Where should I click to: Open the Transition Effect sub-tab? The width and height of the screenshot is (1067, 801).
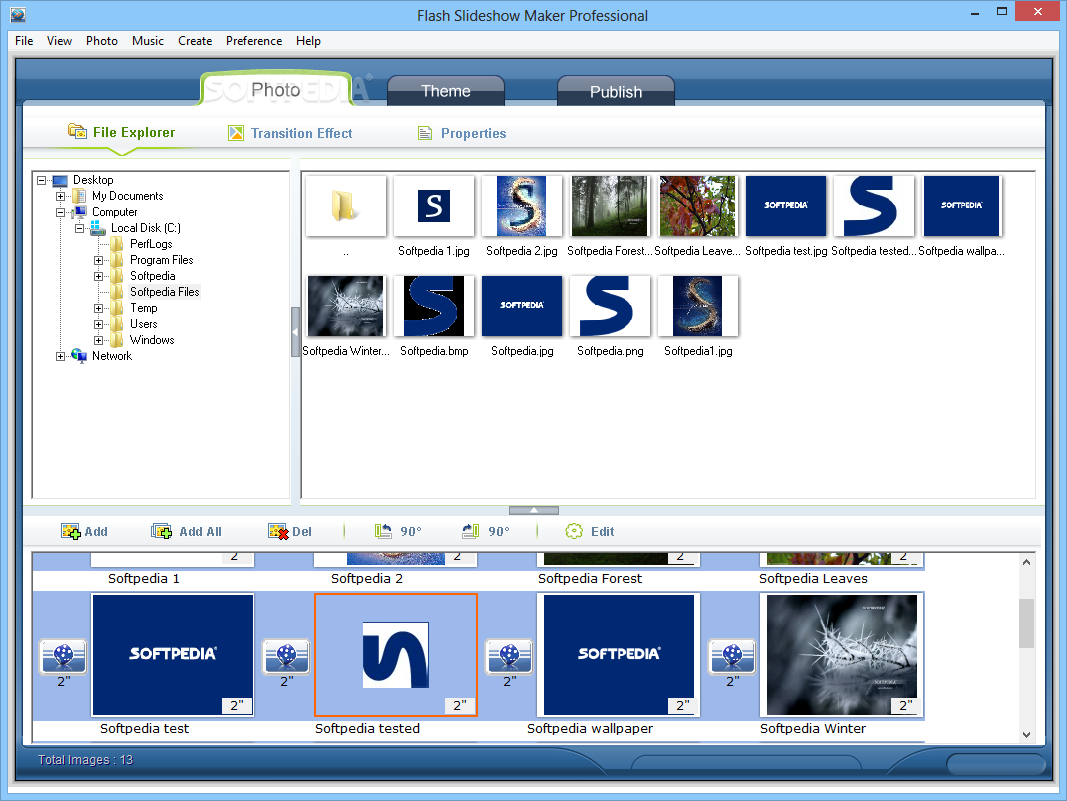(291, 133)
